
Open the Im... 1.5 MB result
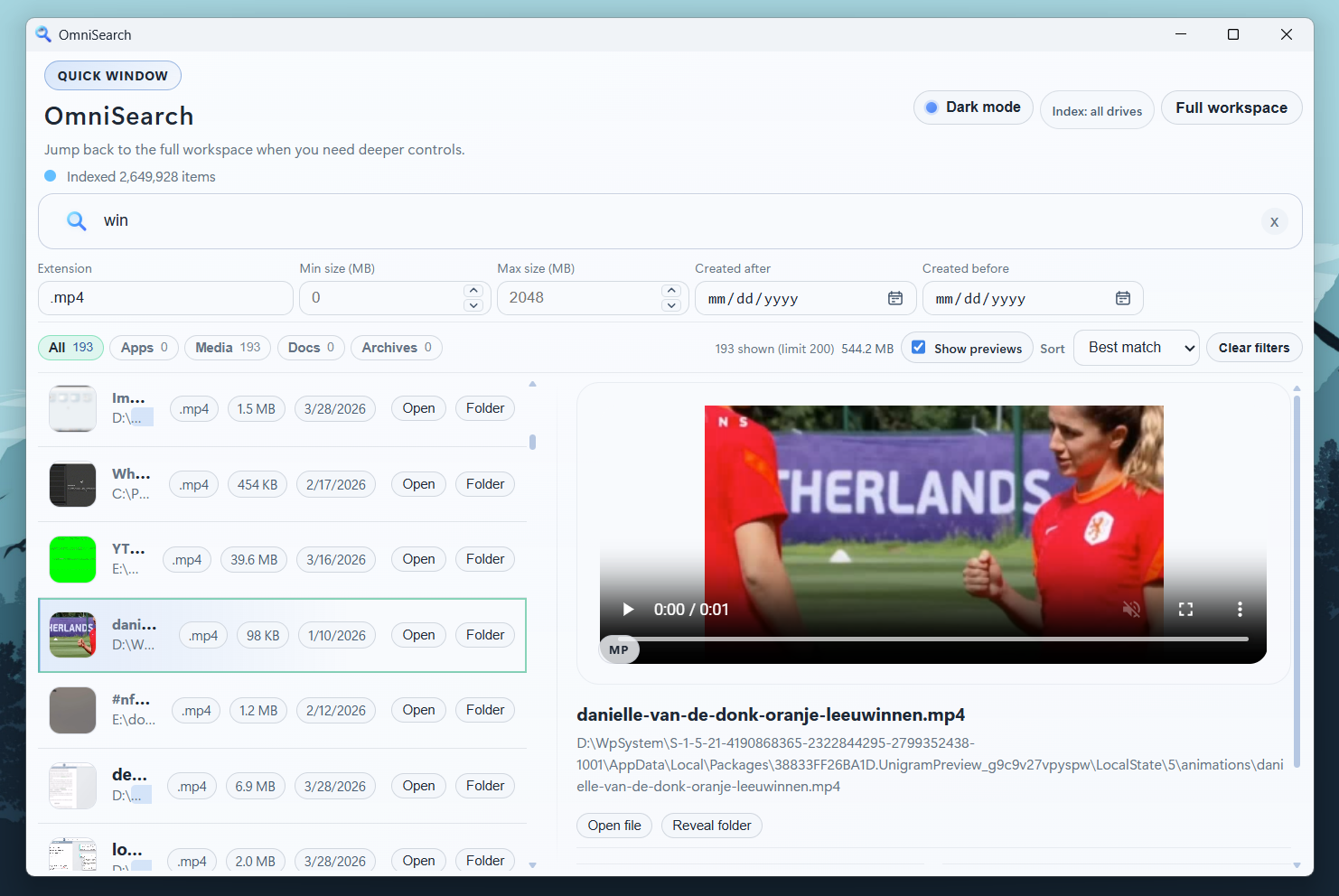(419, 408)
